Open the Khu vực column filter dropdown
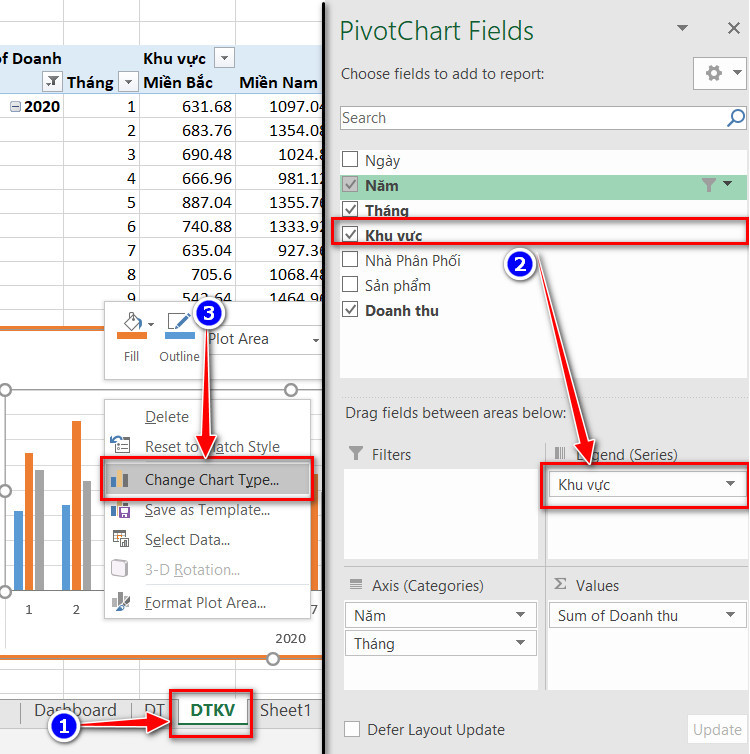 pos(224,58)
